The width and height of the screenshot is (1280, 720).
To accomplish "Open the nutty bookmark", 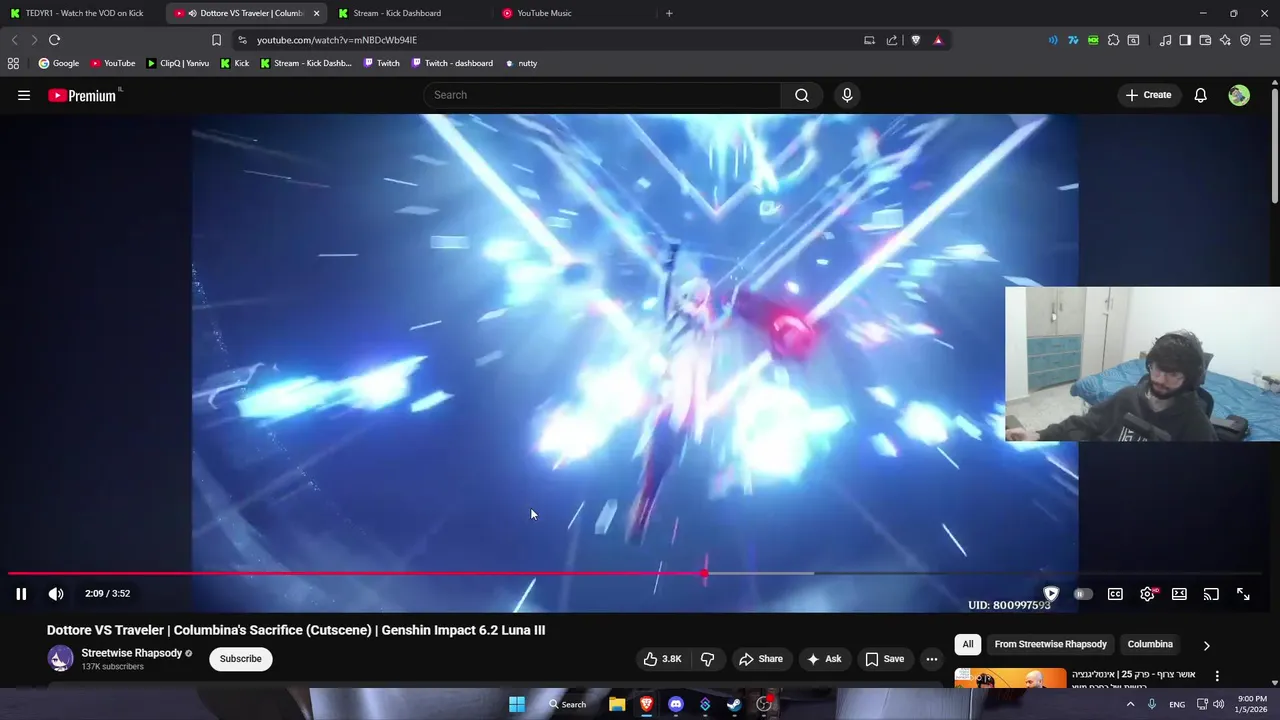I will [x=521, y=63].
